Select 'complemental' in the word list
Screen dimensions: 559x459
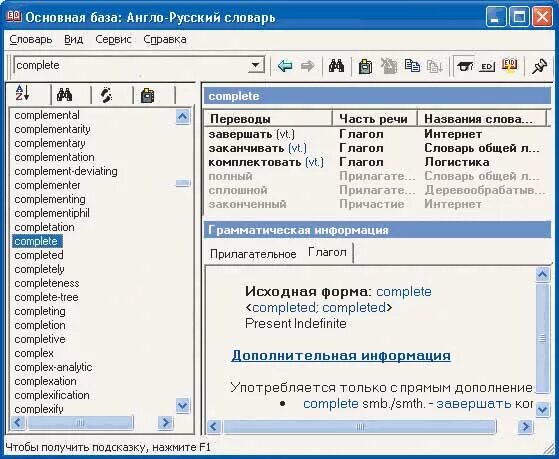click(x=47, y=116)
